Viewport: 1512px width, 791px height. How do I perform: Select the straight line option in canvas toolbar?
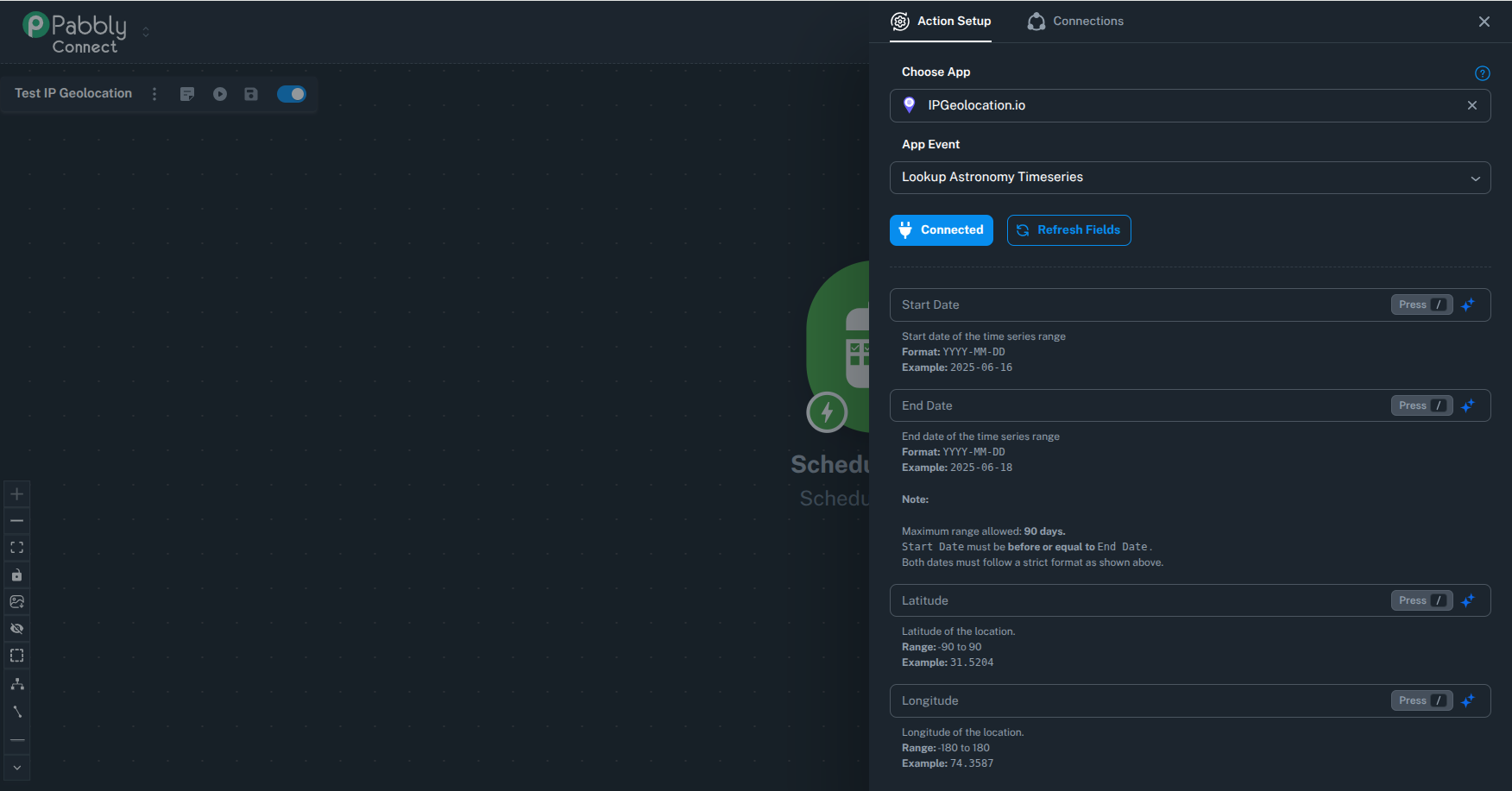pyautogui.click(x=17, y=740)
